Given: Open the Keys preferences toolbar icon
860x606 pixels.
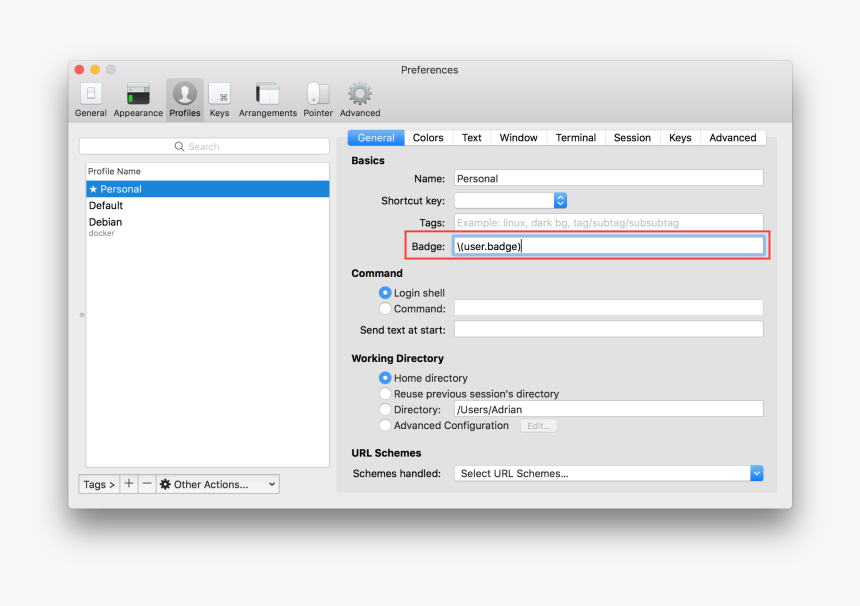Looking at the screenshot, I should [219, 99].
